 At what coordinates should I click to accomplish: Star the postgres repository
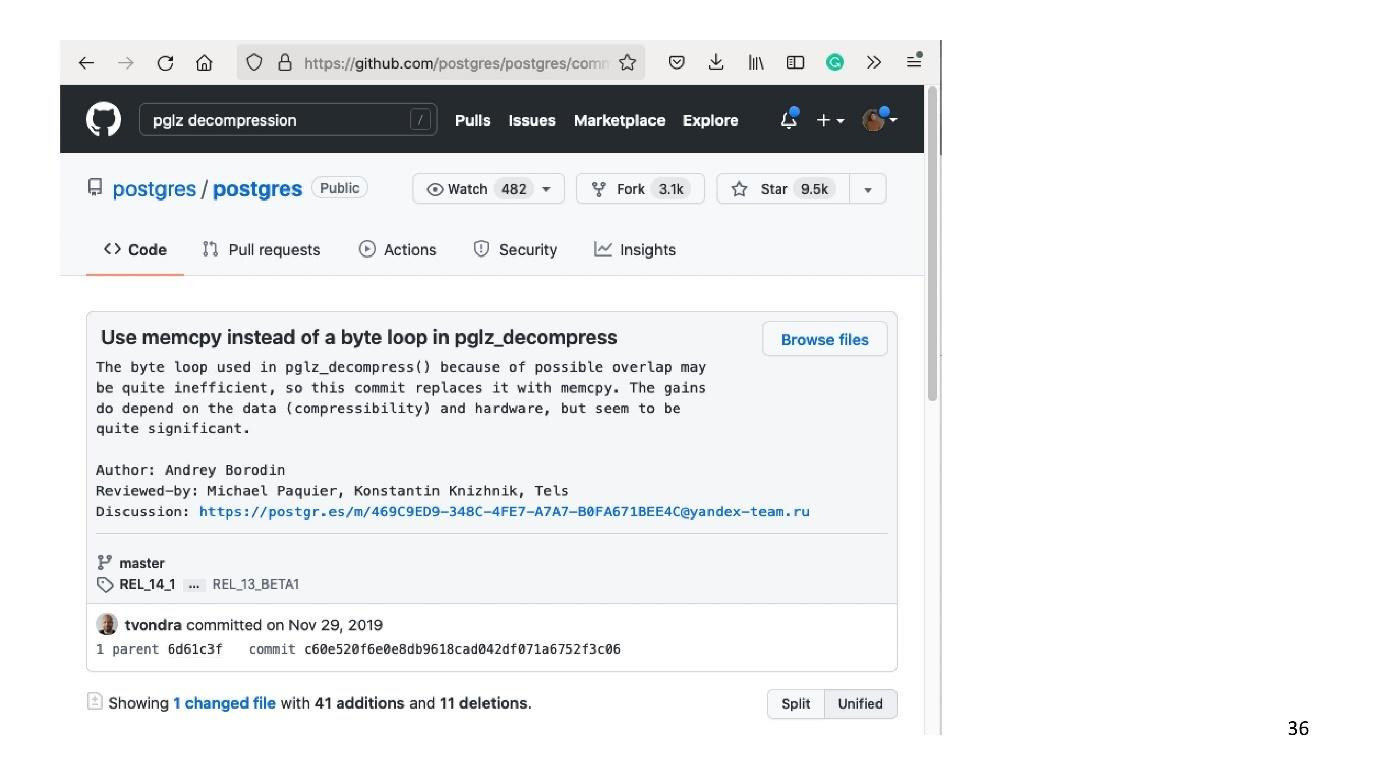pyautogui.click(x=778, y=188)
